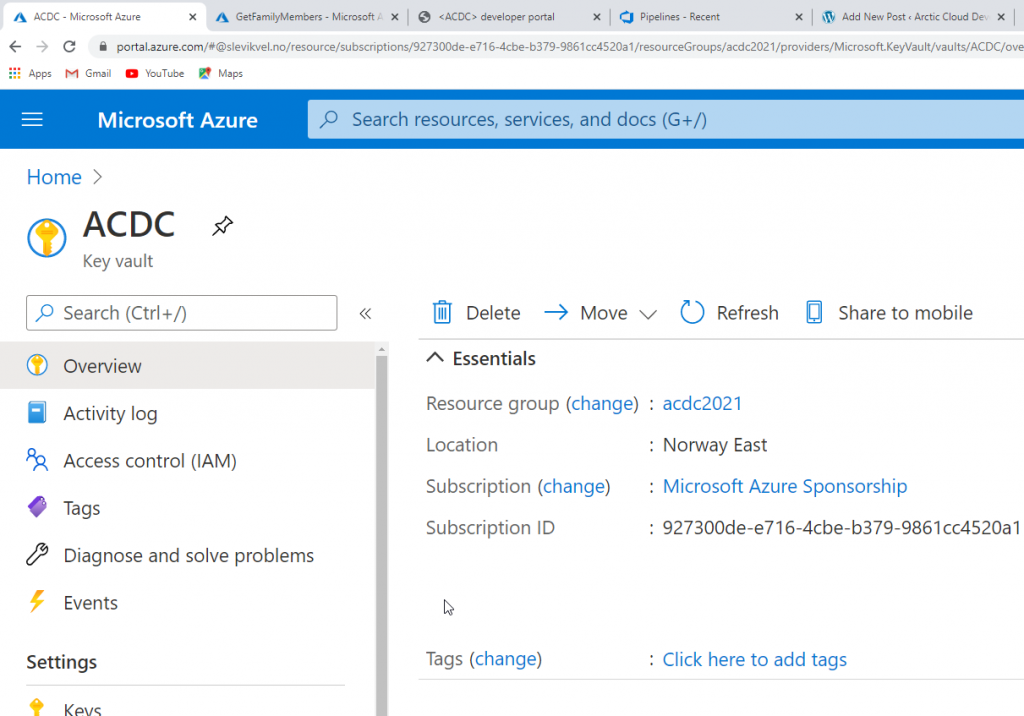1024x716 pixels.
Task: Click the Delete trash can icon
Action: click(x=442, y=312)
